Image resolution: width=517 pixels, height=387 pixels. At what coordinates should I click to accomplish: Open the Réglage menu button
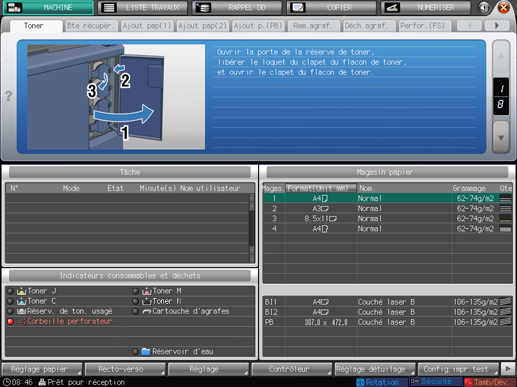208,369
